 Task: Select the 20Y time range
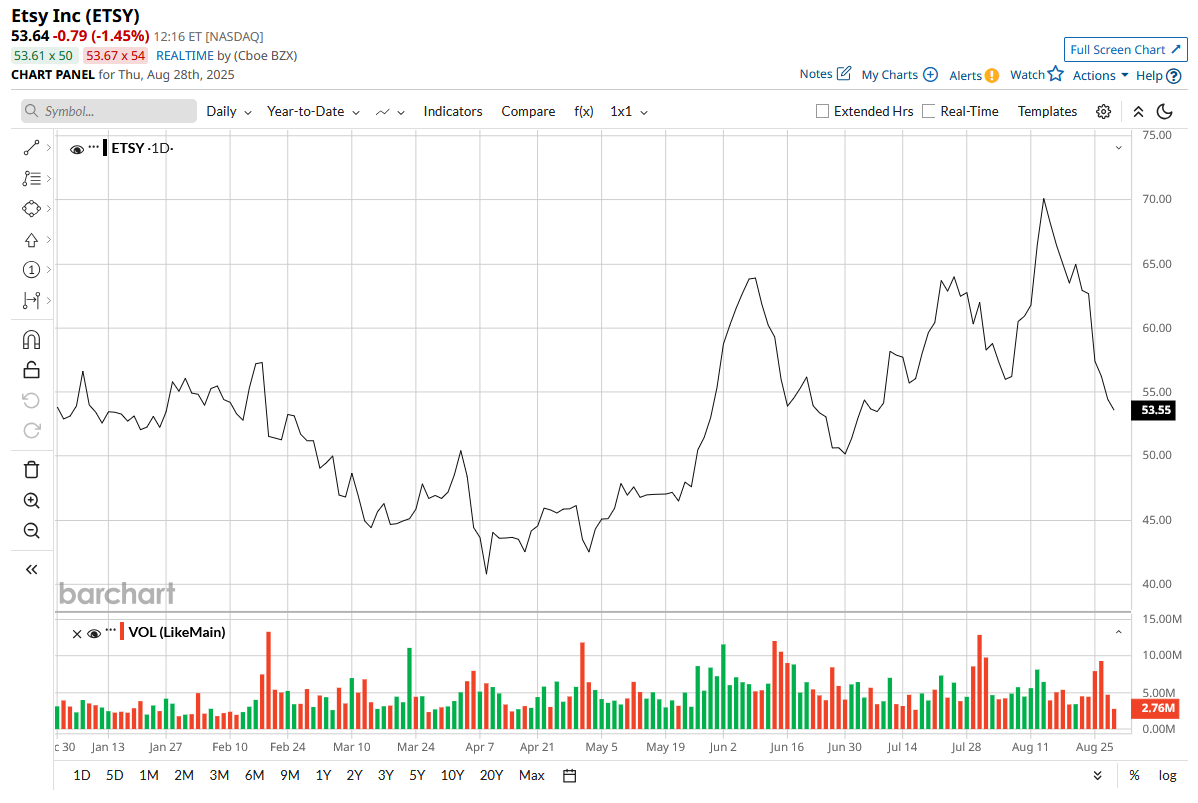pyautogui.click(x=491, y=775)
